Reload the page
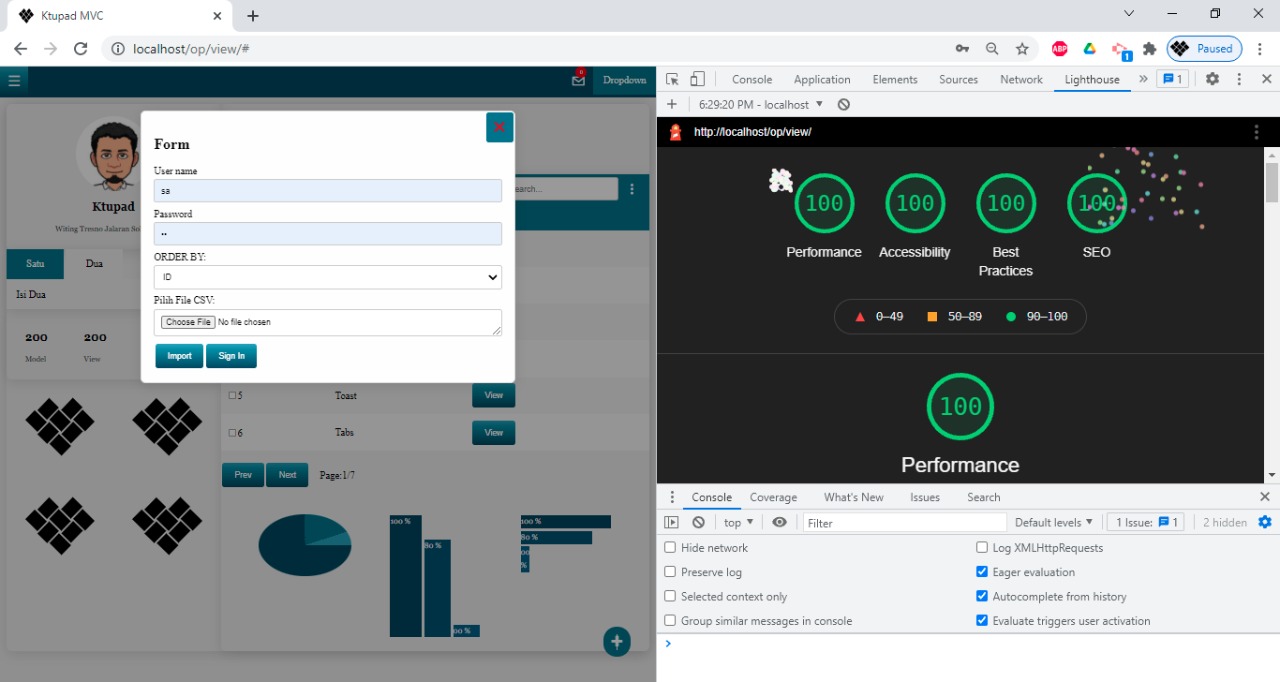 tap(81, 48)
